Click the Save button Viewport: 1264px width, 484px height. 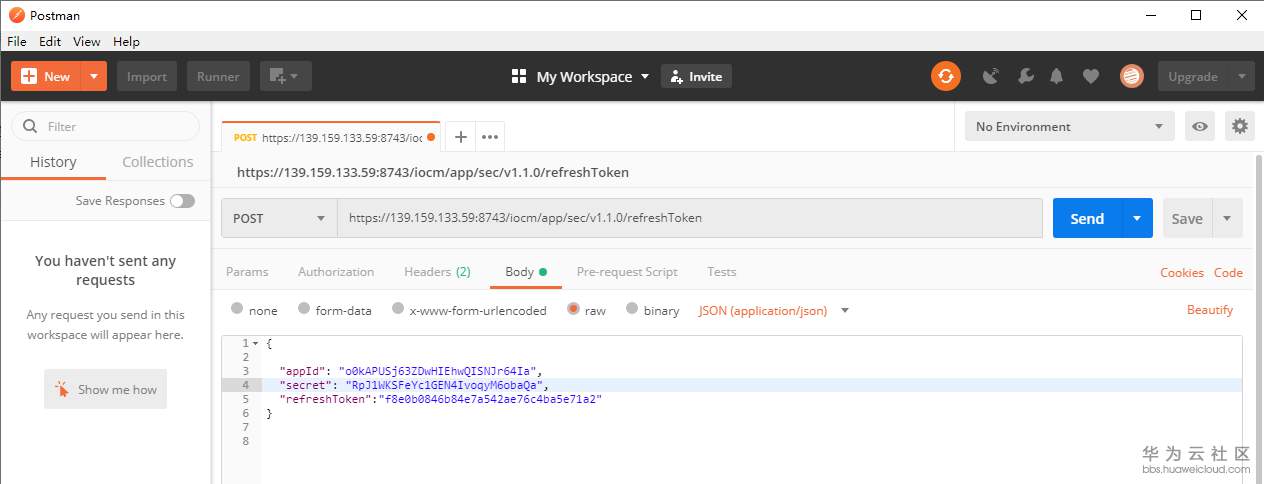tap(1188, 218)
